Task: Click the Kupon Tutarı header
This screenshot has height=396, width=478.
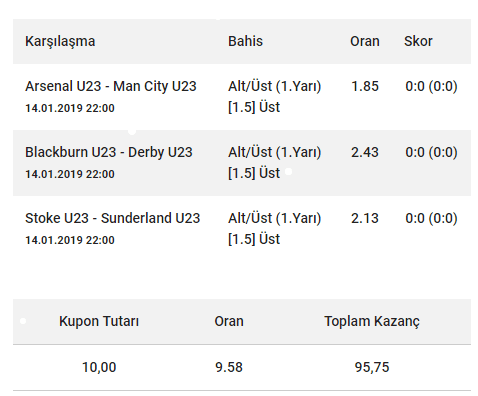Action: click(x=99, y=321)
